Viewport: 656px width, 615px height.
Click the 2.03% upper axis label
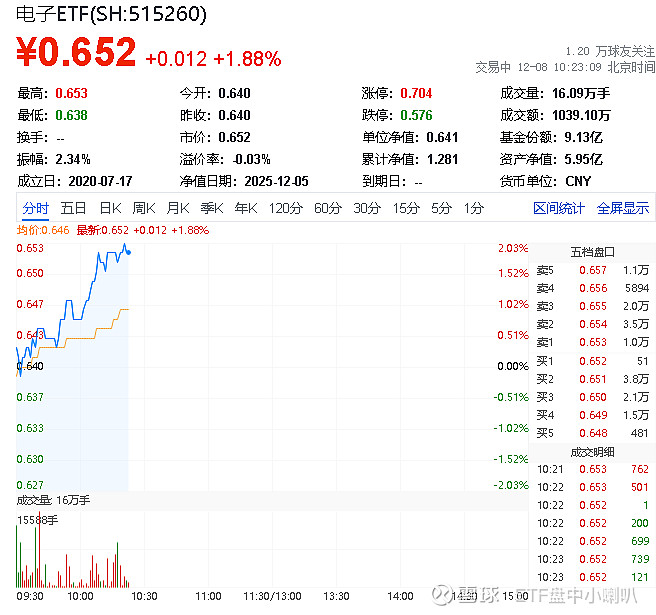(x=513, y=248)
